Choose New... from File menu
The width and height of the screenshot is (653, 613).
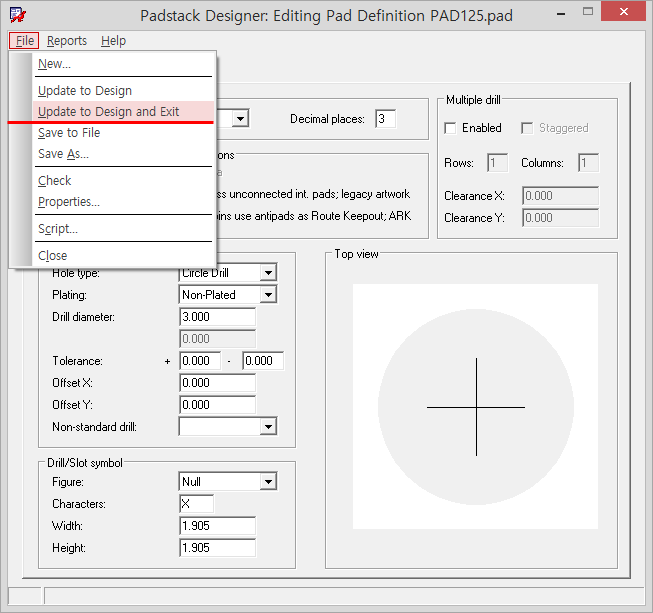coord(123,64)
